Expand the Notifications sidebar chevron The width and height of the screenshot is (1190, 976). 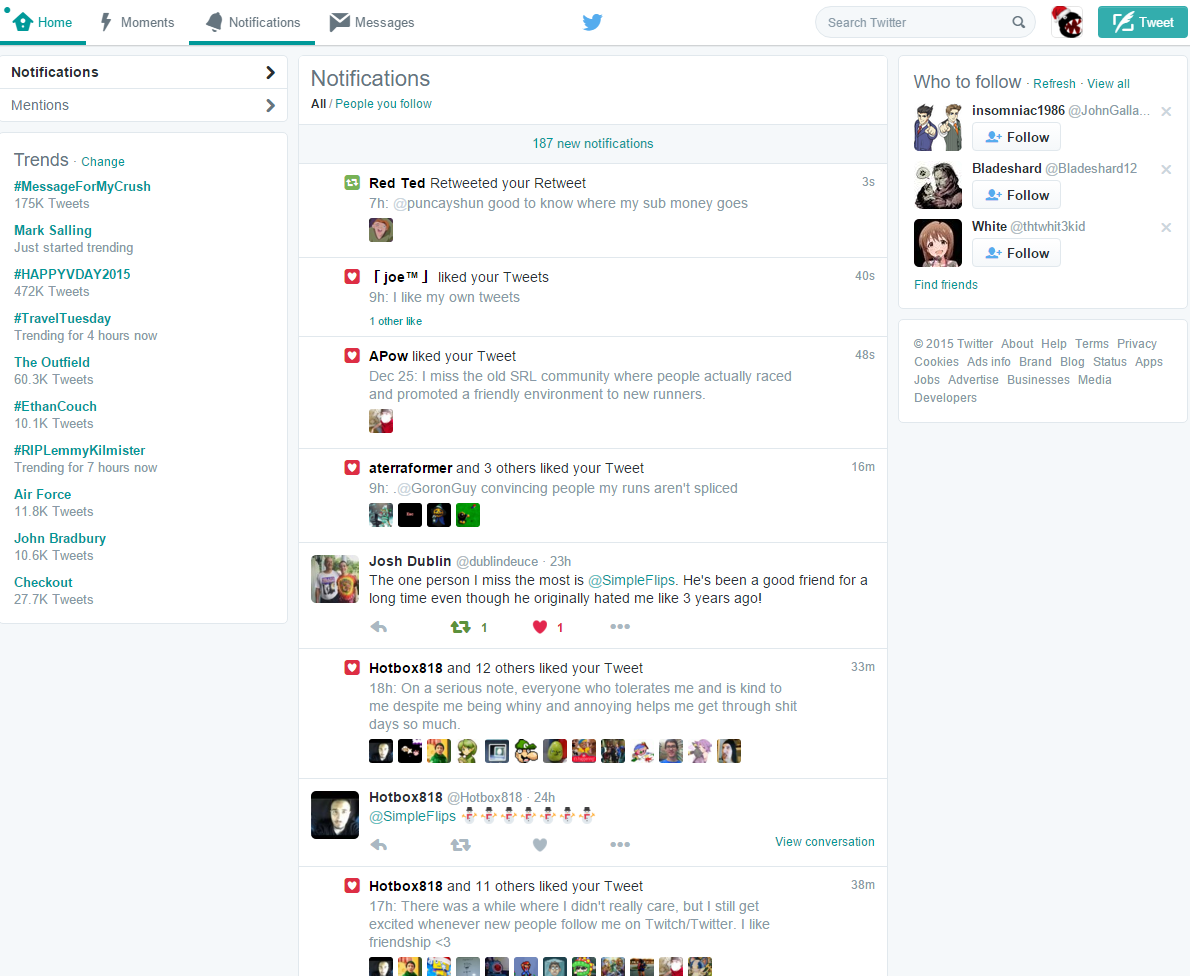click(270, 72)
